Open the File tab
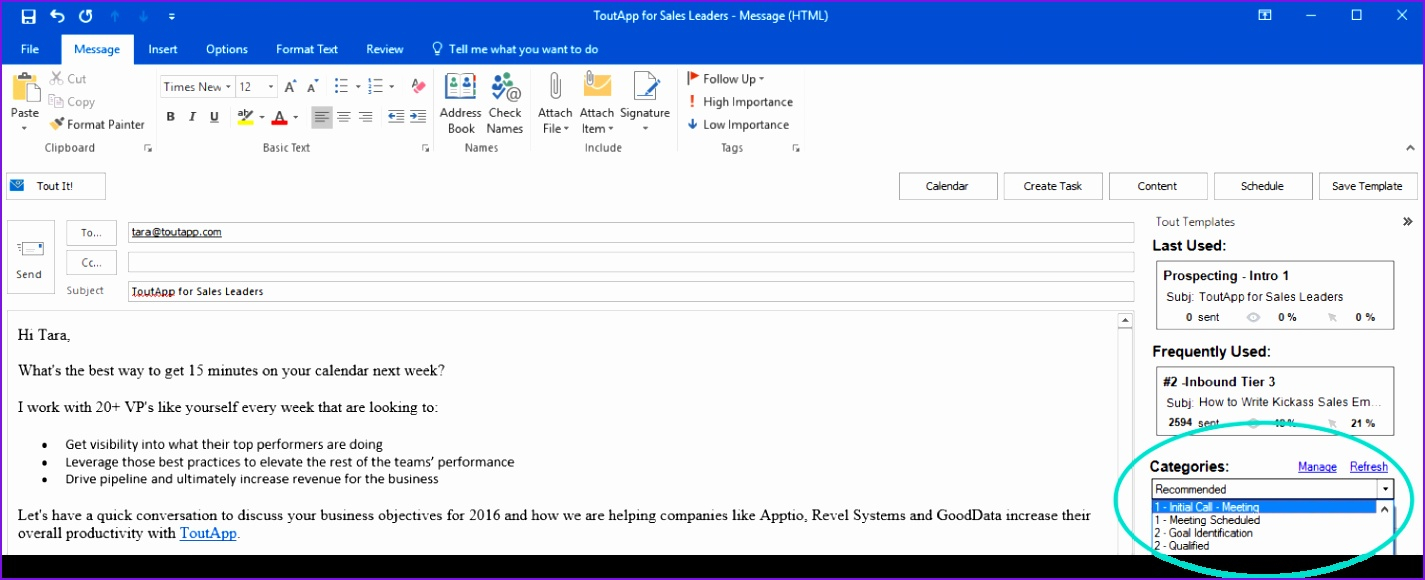Image resolution: width=1425 pixels, height=580 pixels. pyautogui.click(x=30, y=49)
